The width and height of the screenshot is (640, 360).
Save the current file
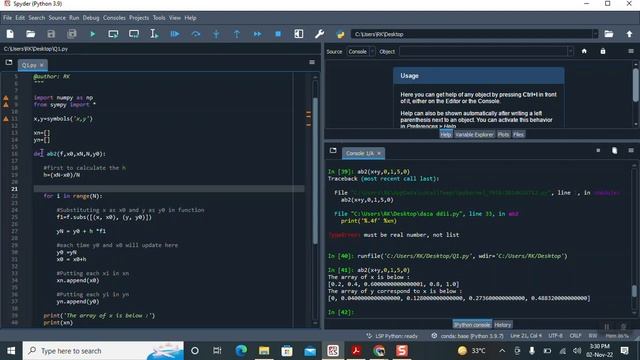coord(51,34)
